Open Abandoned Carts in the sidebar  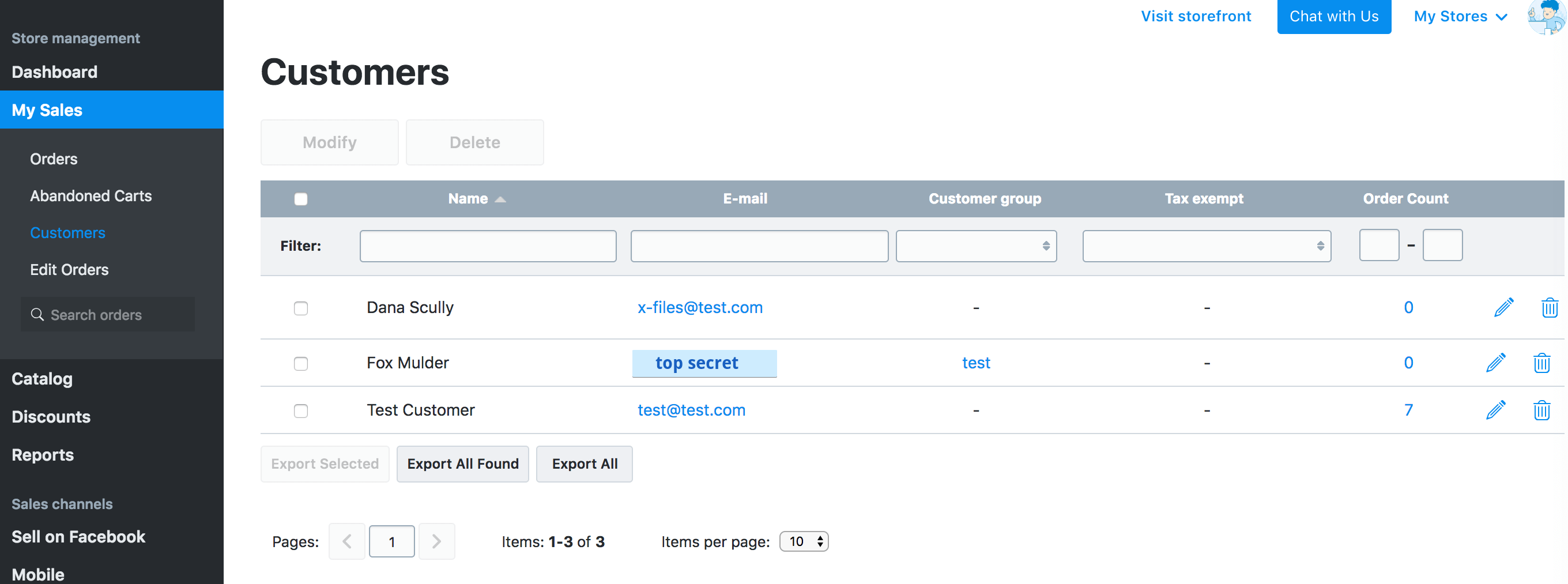point(91,196)
